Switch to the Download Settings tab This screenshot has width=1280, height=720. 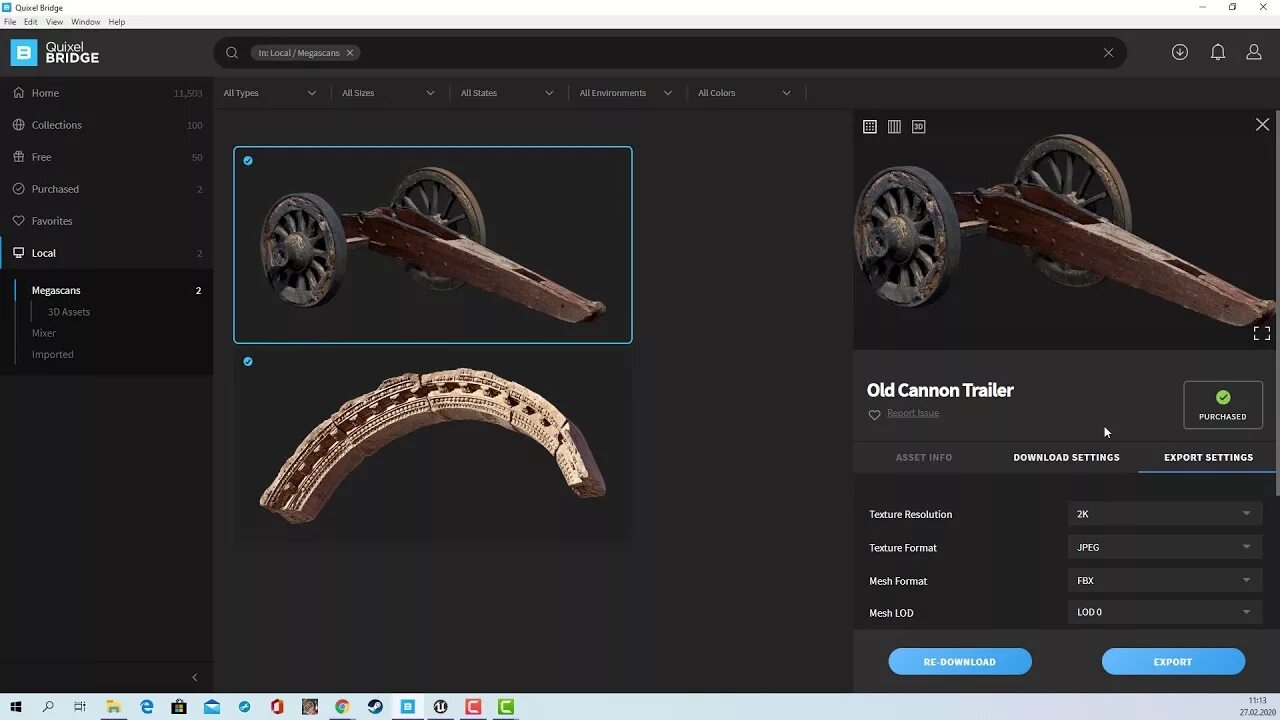[x=1066, y=457]
